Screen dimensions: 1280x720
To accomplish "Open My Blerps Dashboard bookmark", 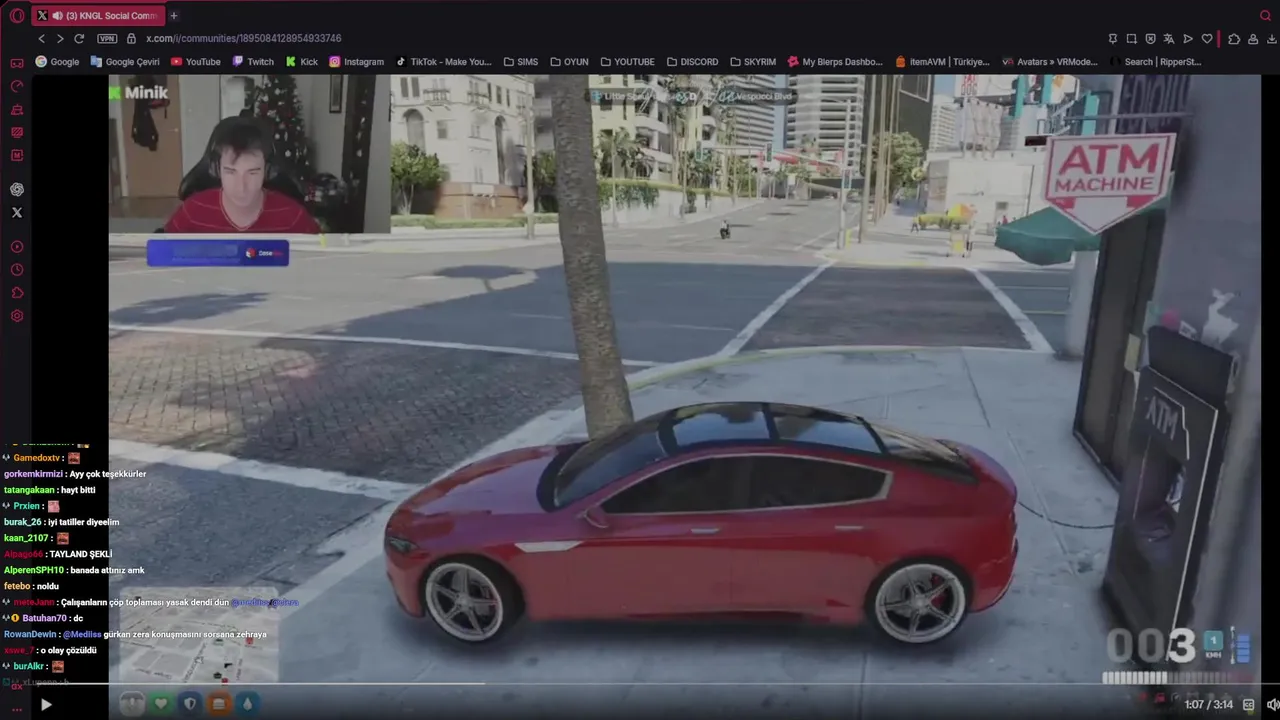I will pyautogui.click(x=835, y=61).
